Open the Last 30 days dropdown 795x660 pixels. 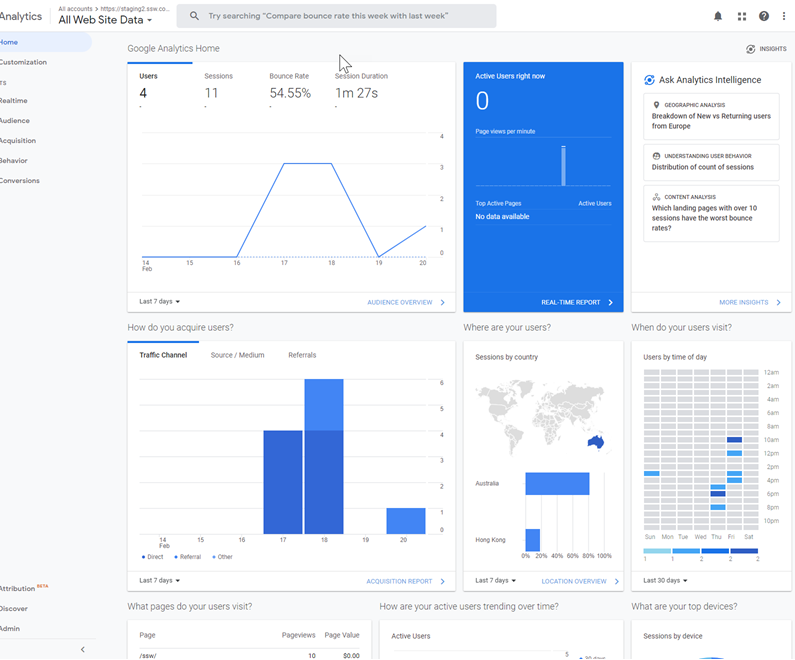tap(664, 580)
